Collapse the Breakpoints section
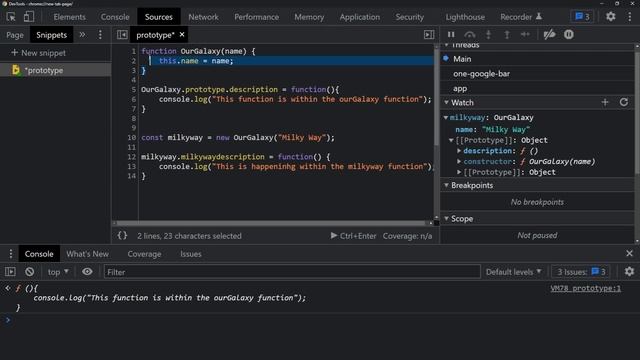640x360 pixels. pyautogui.click(x=447, y=185)
